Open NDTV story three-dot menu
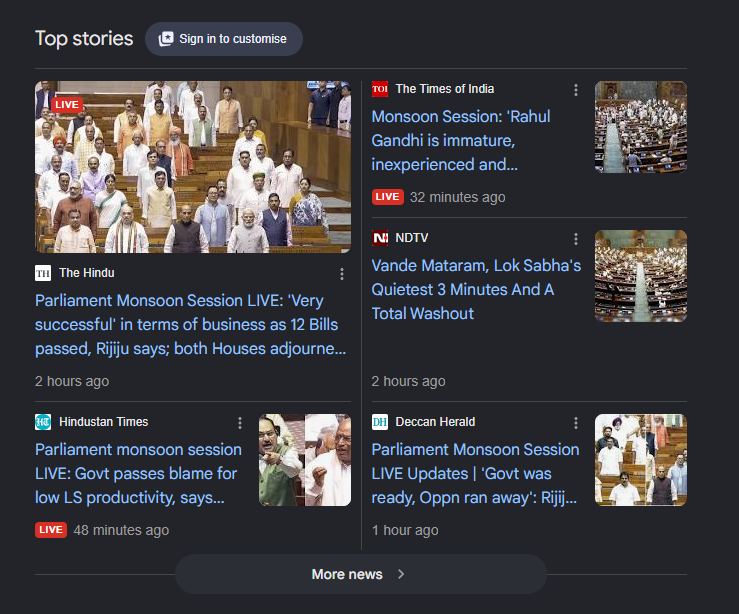Screen dimensions: 739x614 click(575, 239)
